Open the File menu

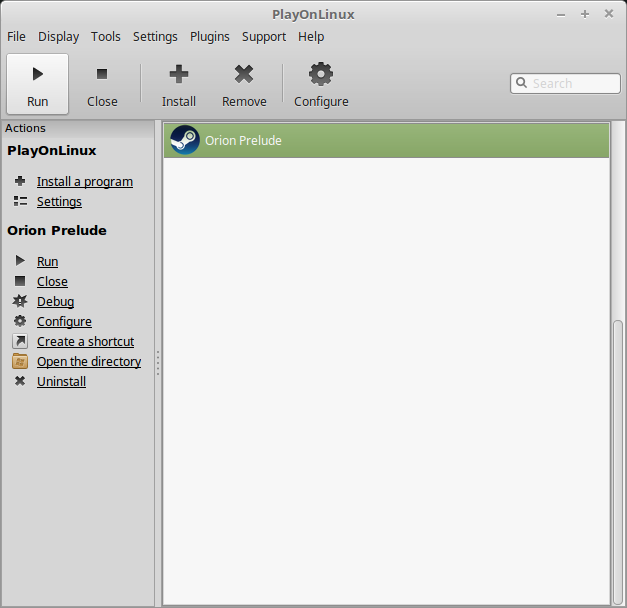[16, 37]
